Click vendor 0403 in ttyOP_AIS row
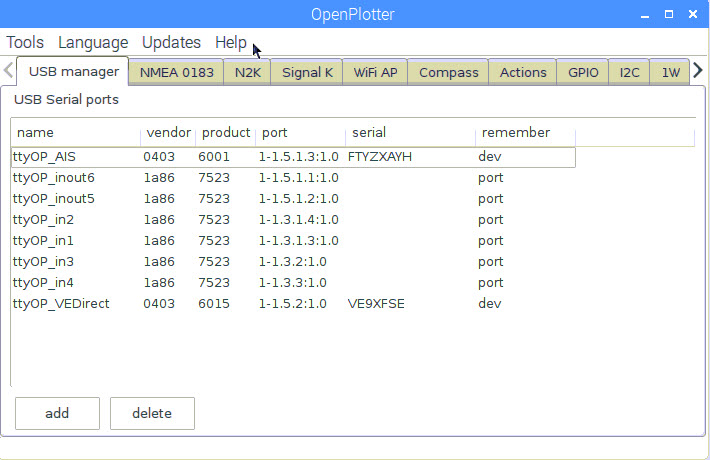 click(x=159, y=157)
